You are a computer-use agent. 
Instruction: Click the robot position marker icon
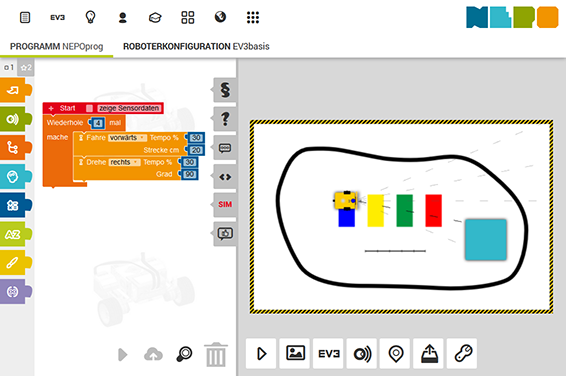396,353
